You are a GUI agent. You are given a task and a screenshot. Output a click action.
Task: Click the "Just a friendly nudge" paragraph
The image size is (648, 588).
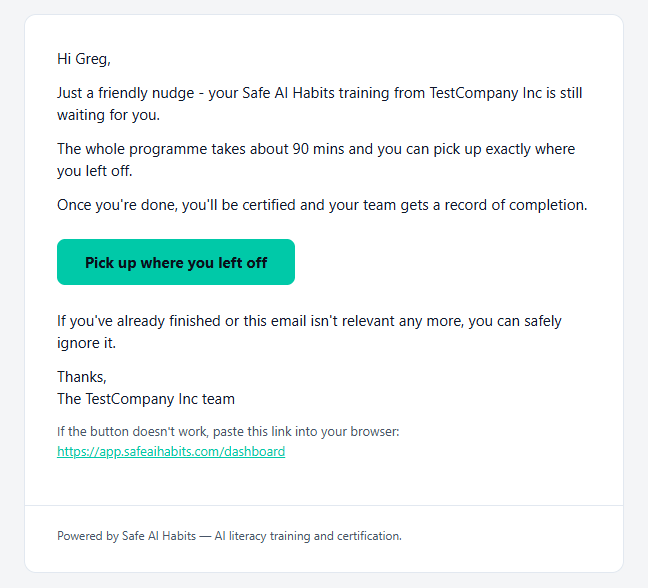coord(319,104)
